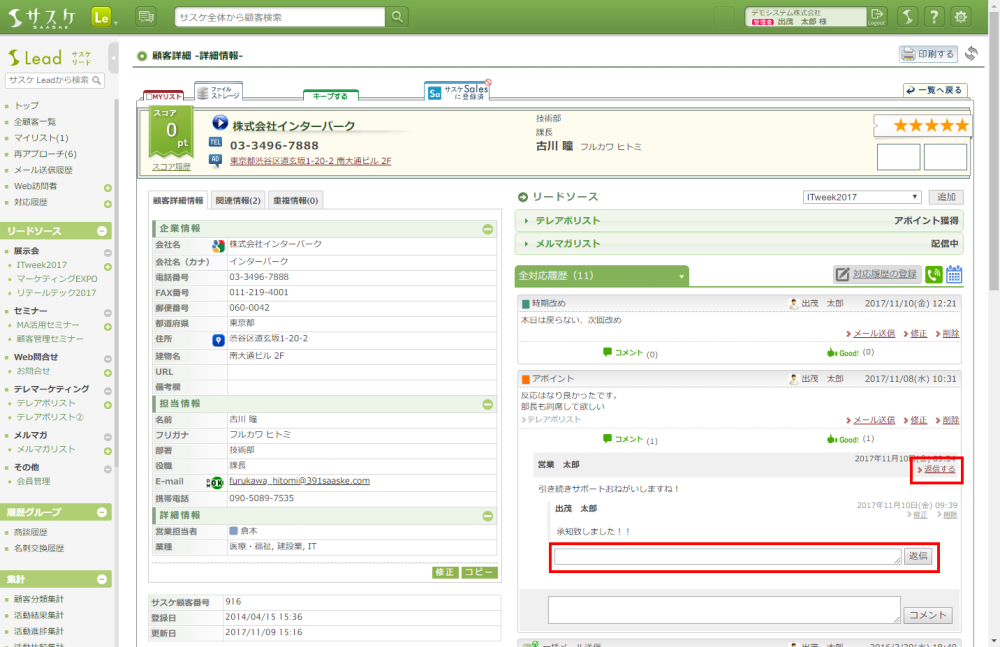This screenshot has width=1000, height=647.
Task: Click the Logout icon in header
Action: point(877,17)
